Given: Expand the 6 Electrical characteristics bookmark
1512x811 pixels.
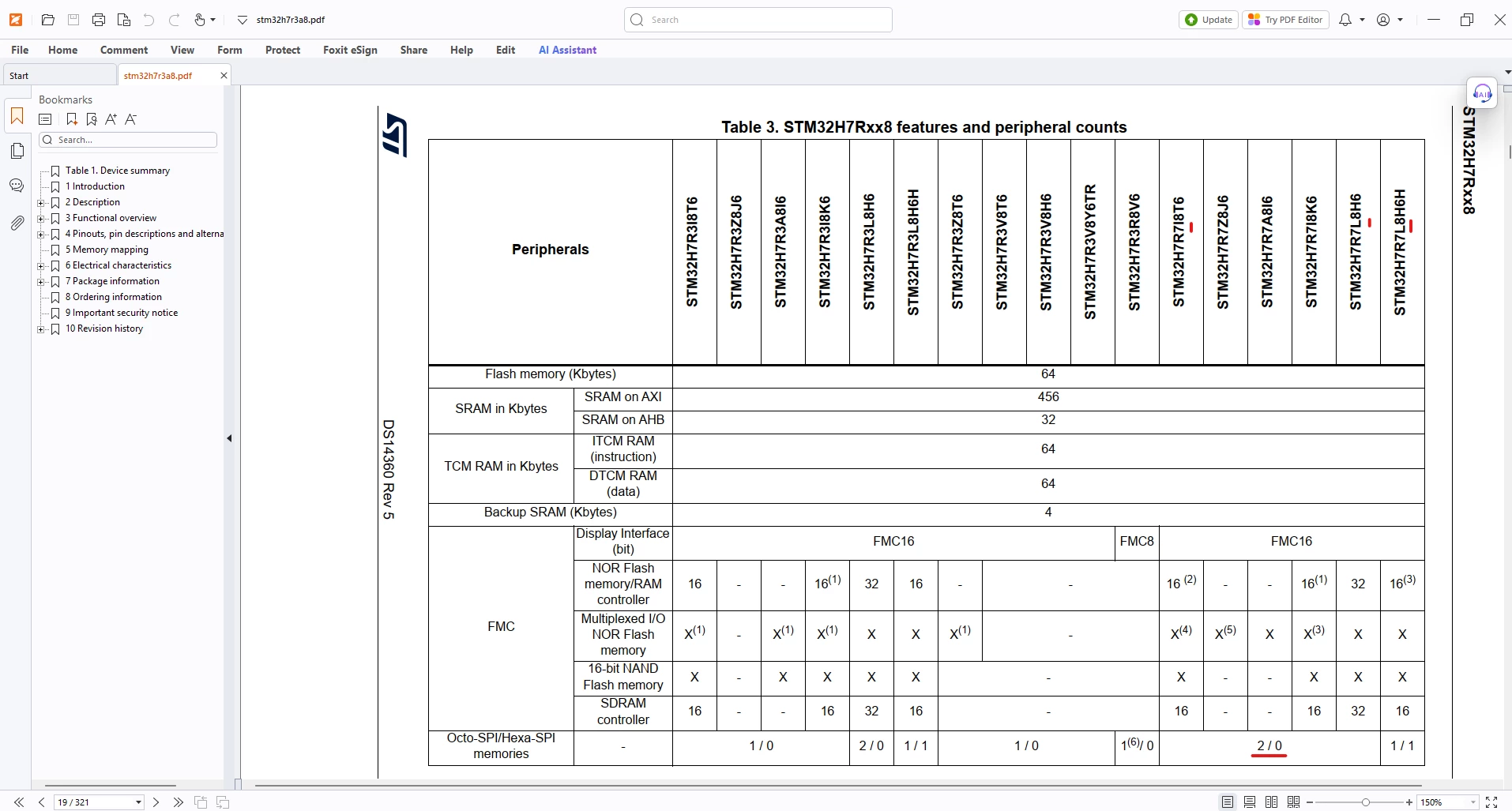Looking at the screenshot, I should tap(41, 265).
